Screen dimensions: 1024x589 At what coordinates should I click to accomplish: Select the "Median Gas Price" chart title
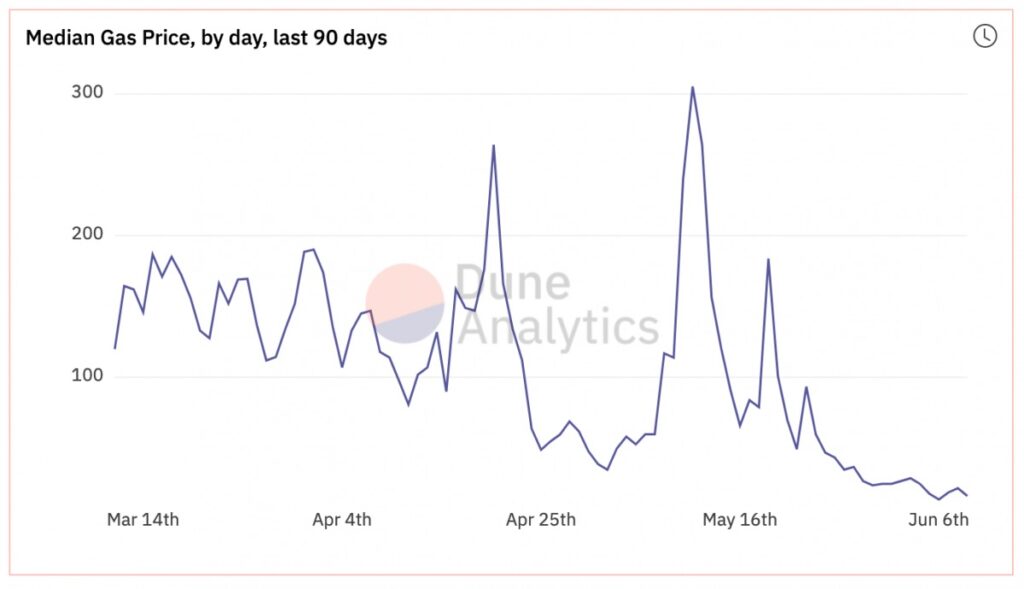point(206,38)
